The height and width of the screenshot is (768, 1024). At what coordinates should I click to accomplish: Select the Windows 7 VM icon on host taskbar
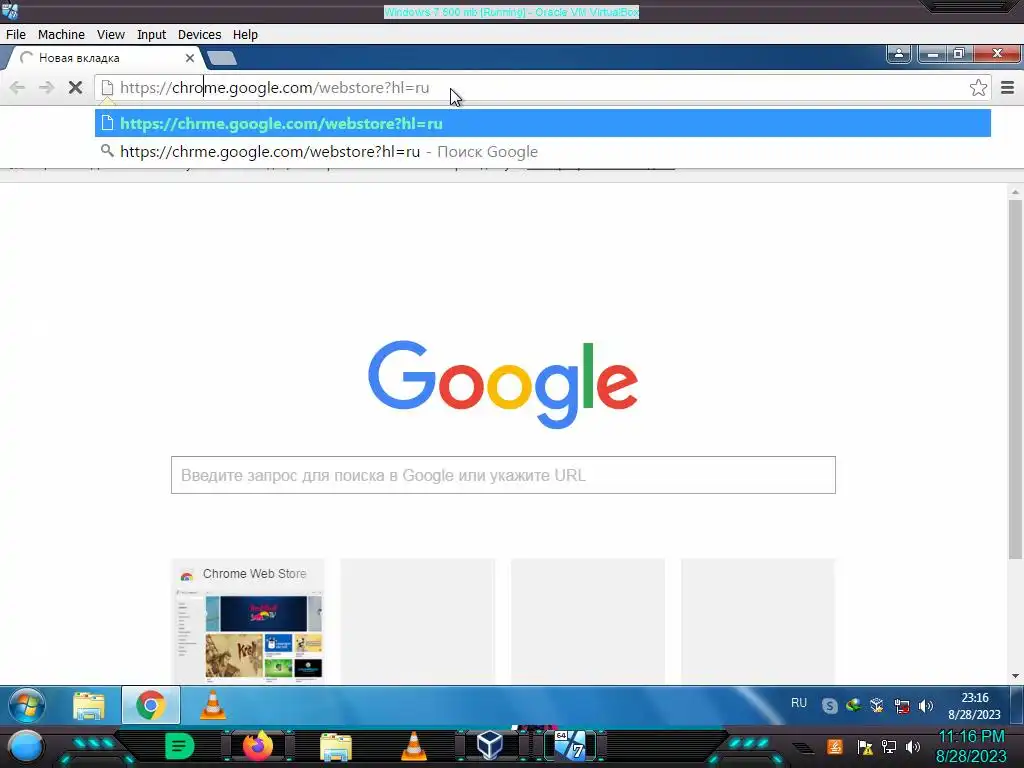[570, 746]
